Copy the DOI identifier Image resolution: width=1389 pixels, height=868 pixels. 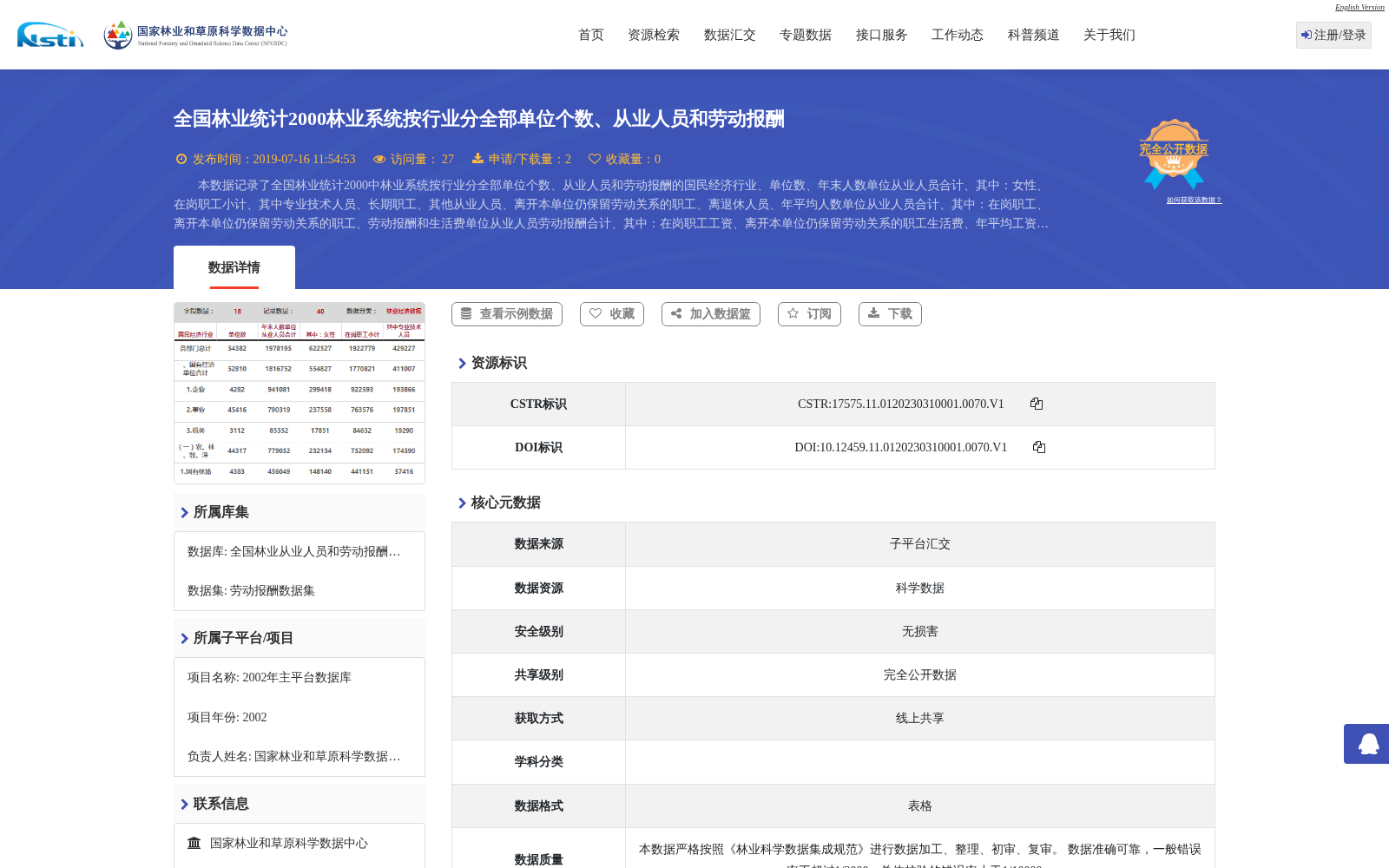[x=1039, y=447]
